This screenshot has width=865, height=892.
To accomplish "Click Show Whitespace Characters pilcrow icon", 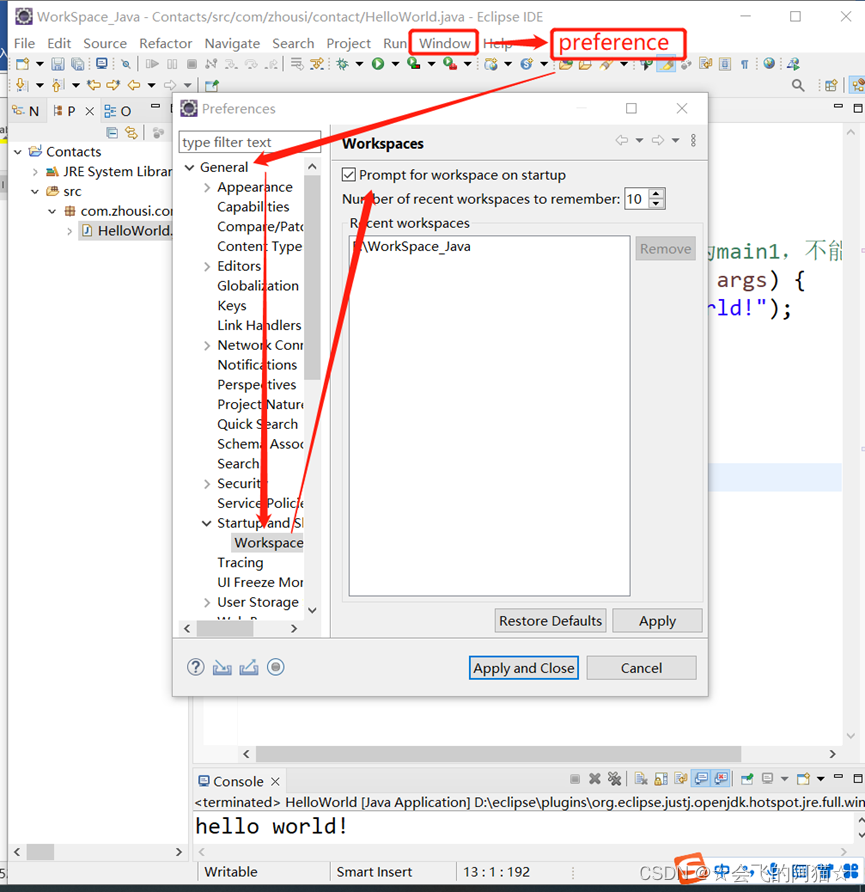I will click(x=744, y=64).
